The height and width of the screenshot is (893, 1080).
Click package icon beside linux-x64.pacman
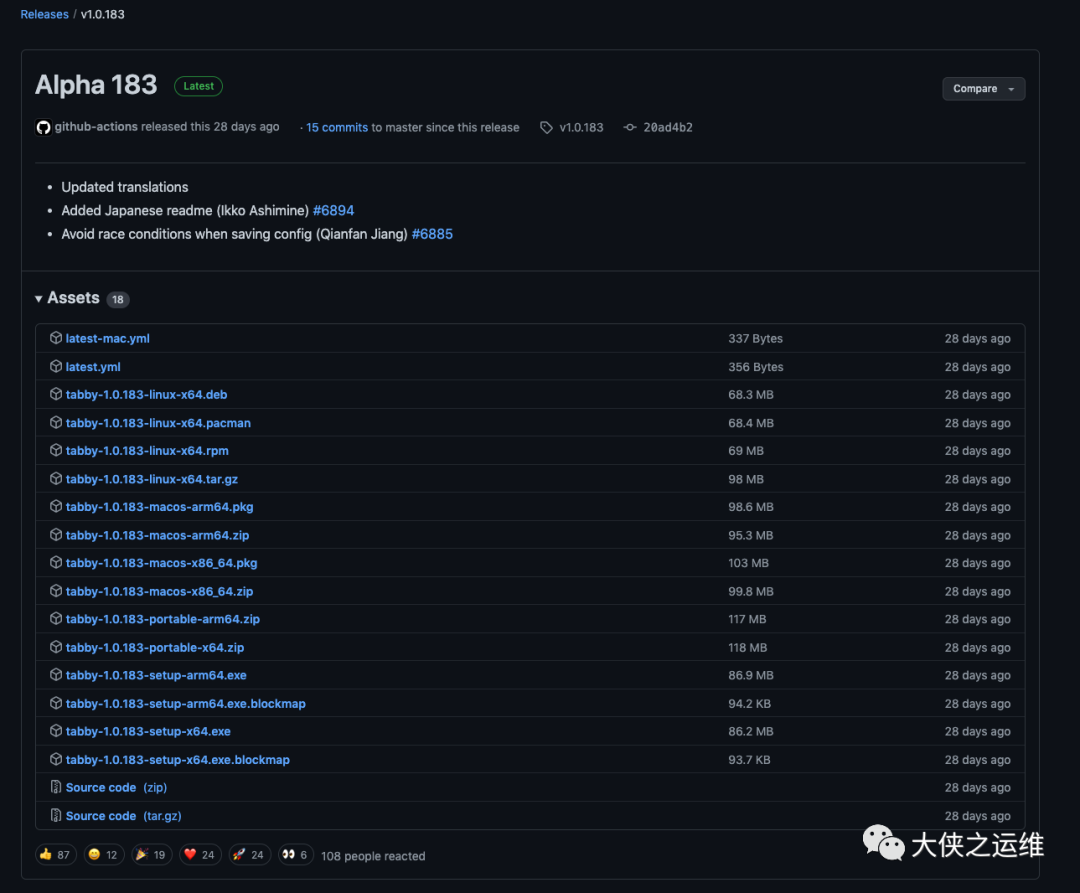click(56, 422)
